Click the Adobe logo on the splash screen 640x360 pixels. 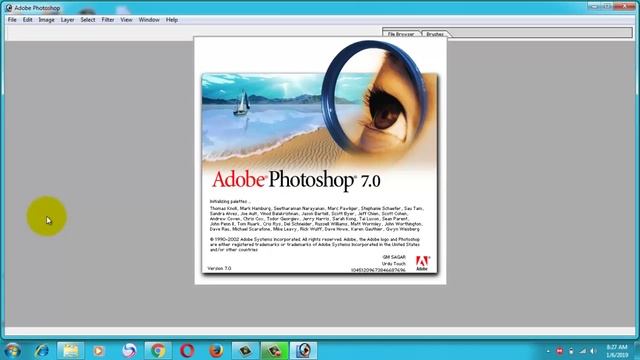[422, 263]
